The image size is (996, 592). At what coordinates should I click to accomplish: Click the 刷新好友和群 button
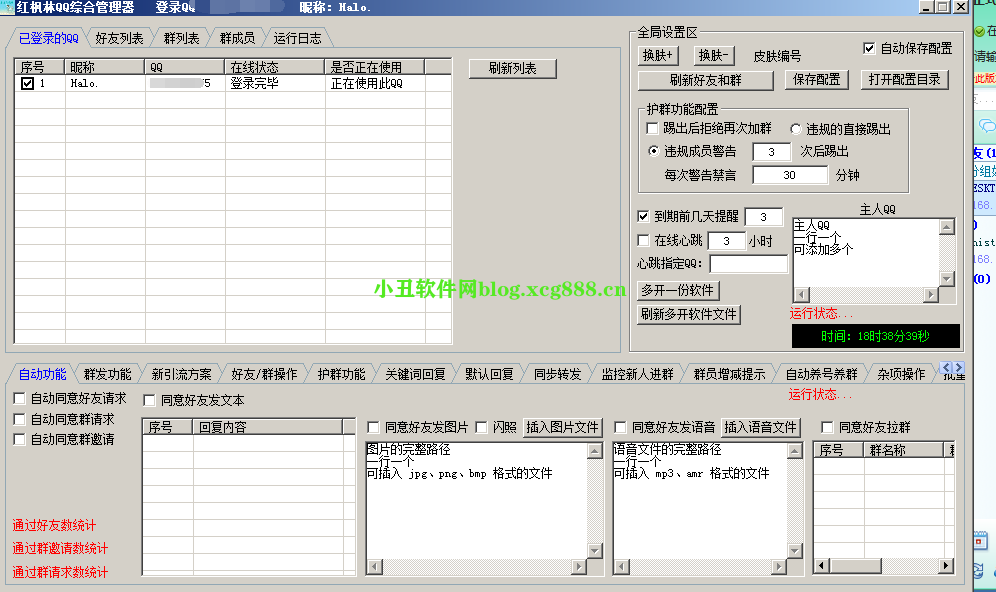[x=706, y=80]
